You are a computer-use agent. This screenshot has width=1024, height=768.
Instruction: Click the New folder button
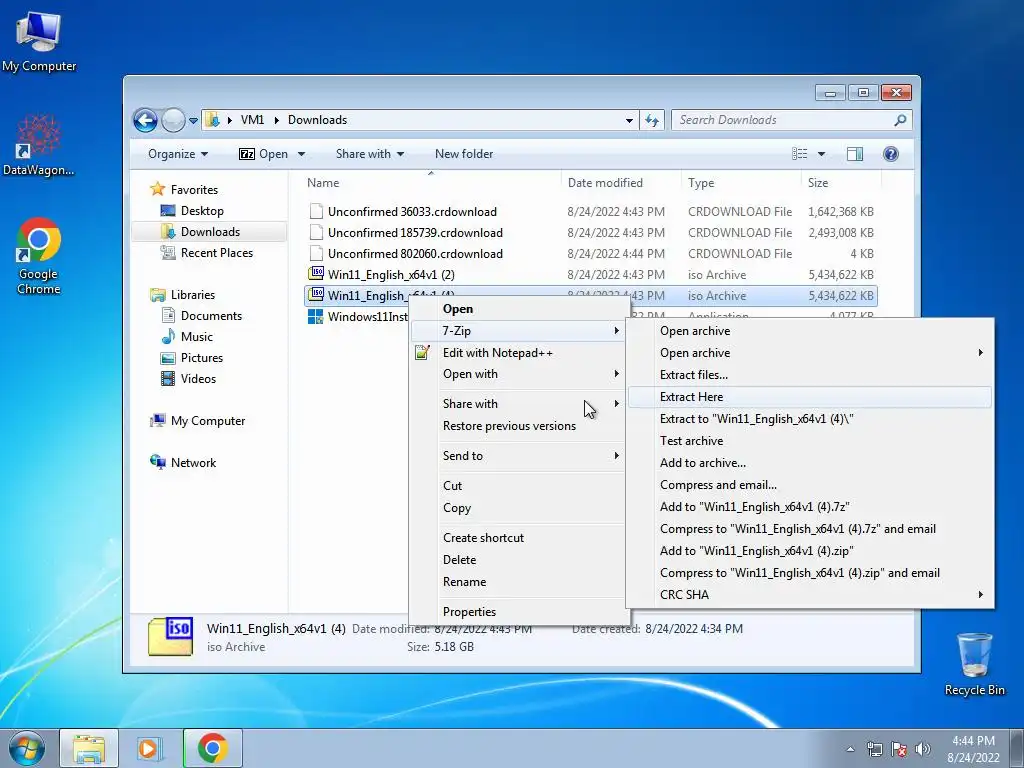point(464,154)
